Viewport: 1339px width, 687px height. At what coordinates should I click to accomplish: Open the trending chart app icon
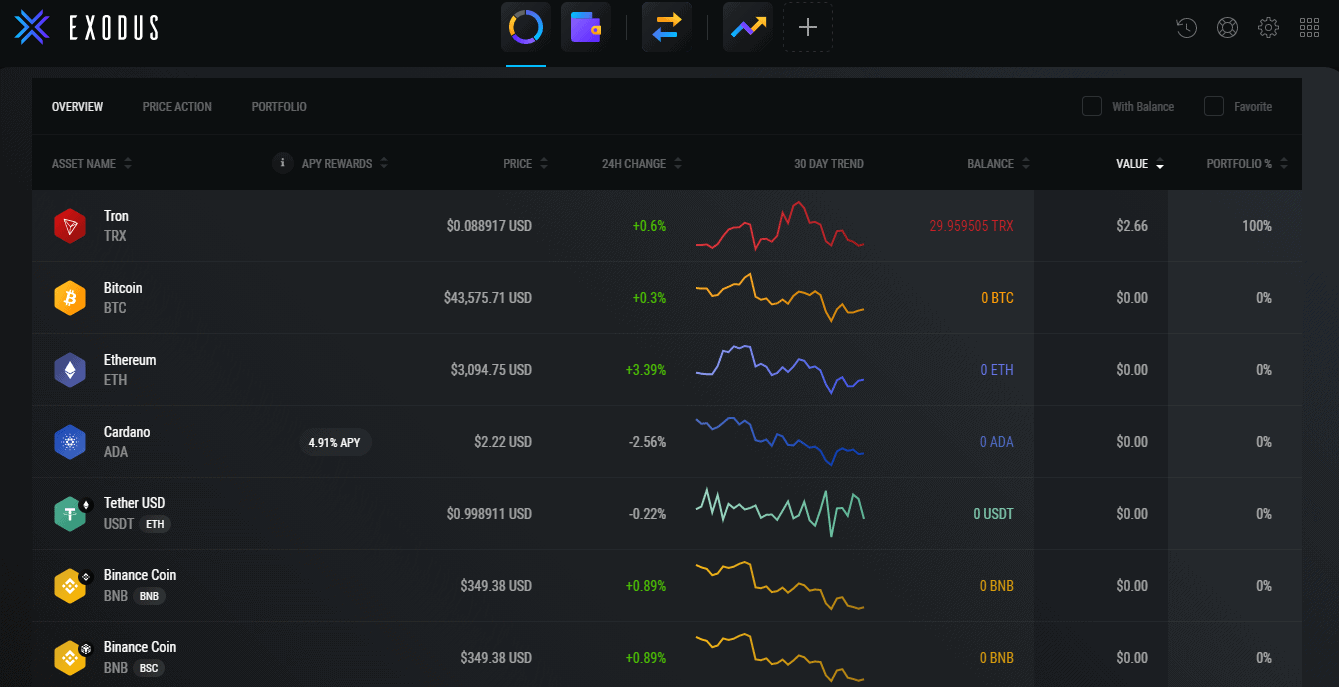(x=748, y=28)
